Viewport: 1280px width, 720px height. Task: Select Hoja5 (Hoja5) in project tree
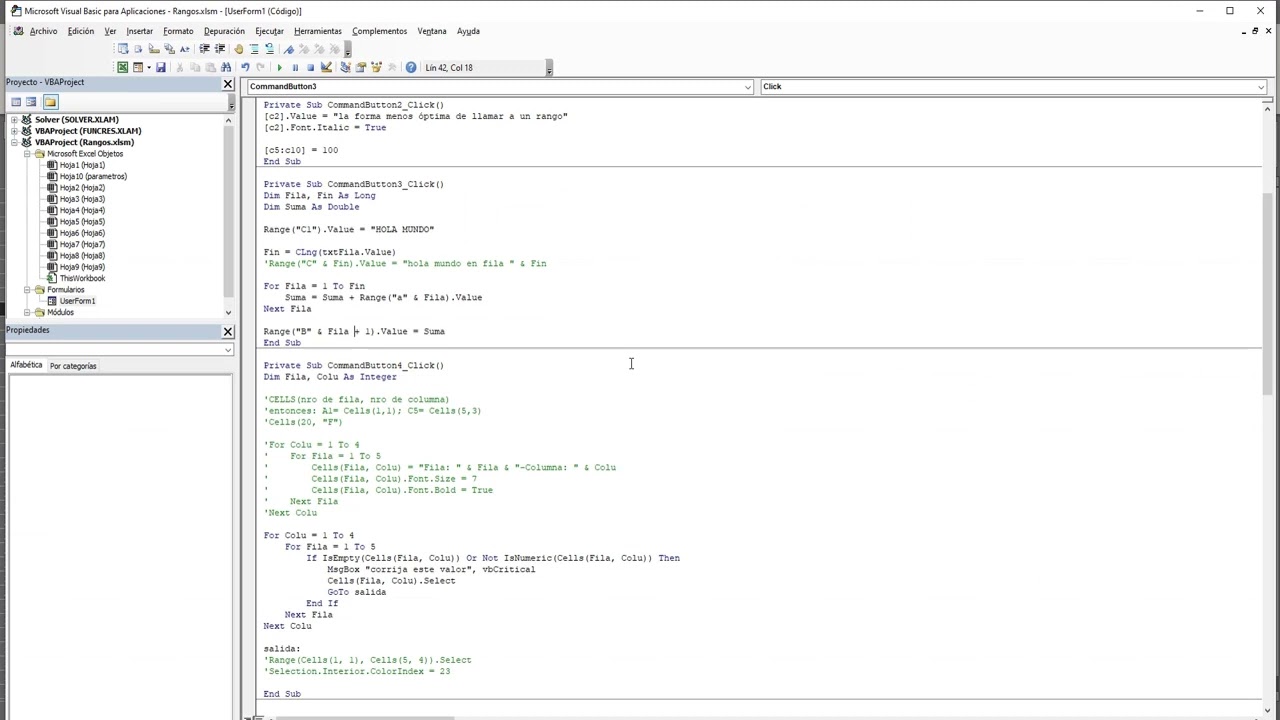(82, 222)
